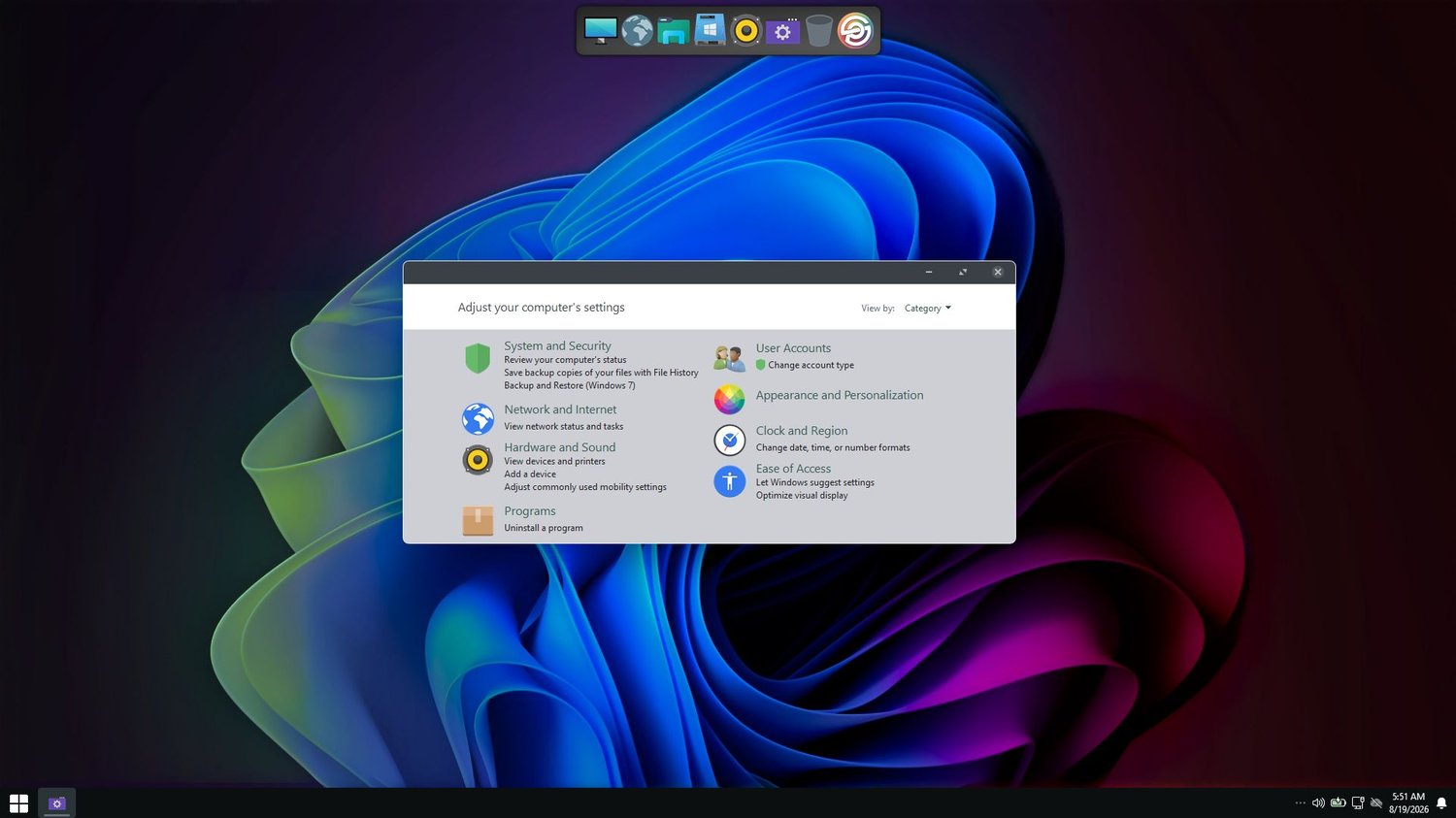Open Network and Internet category
Image resolution: width=1456 pixels, height=818 pixels.
(x=560, y=409)
